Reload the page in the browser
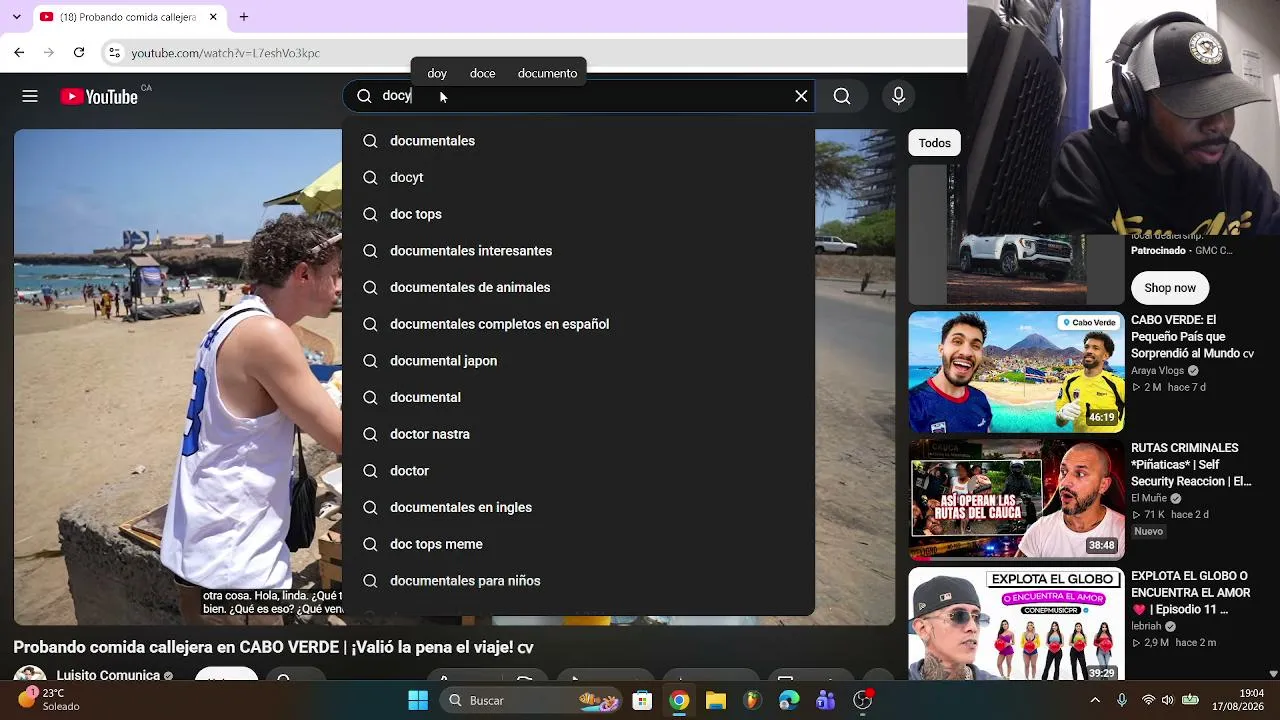Screen dimensions: 1280x720 [x=79, y=52]
